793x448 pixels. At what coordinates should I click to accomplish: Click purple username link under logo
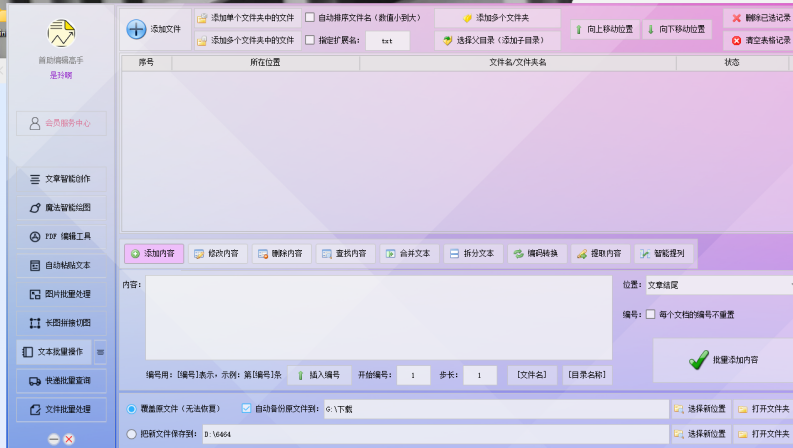[61, 75]
